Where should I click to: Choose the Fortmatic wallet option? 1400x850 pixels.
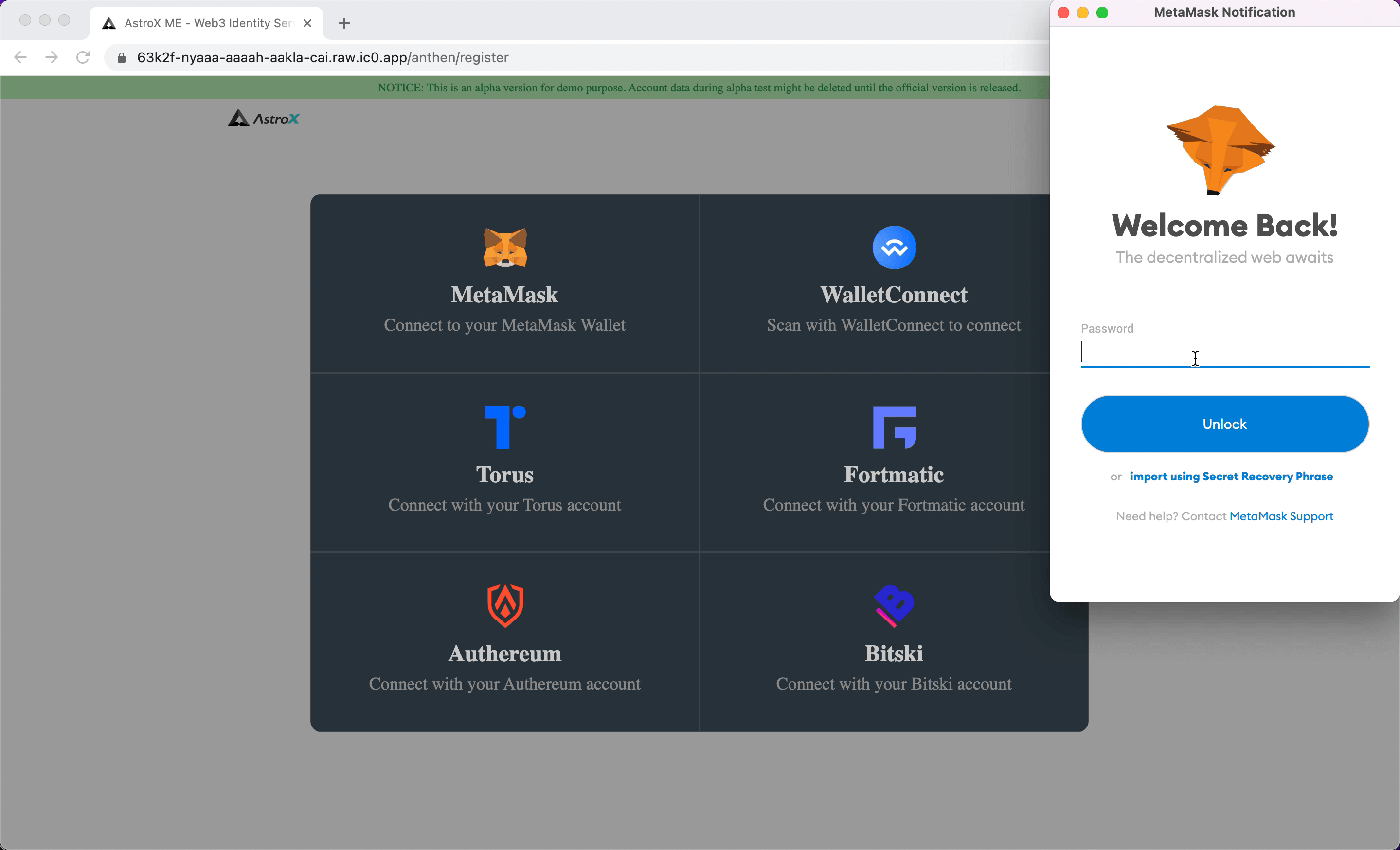[894, 463]
